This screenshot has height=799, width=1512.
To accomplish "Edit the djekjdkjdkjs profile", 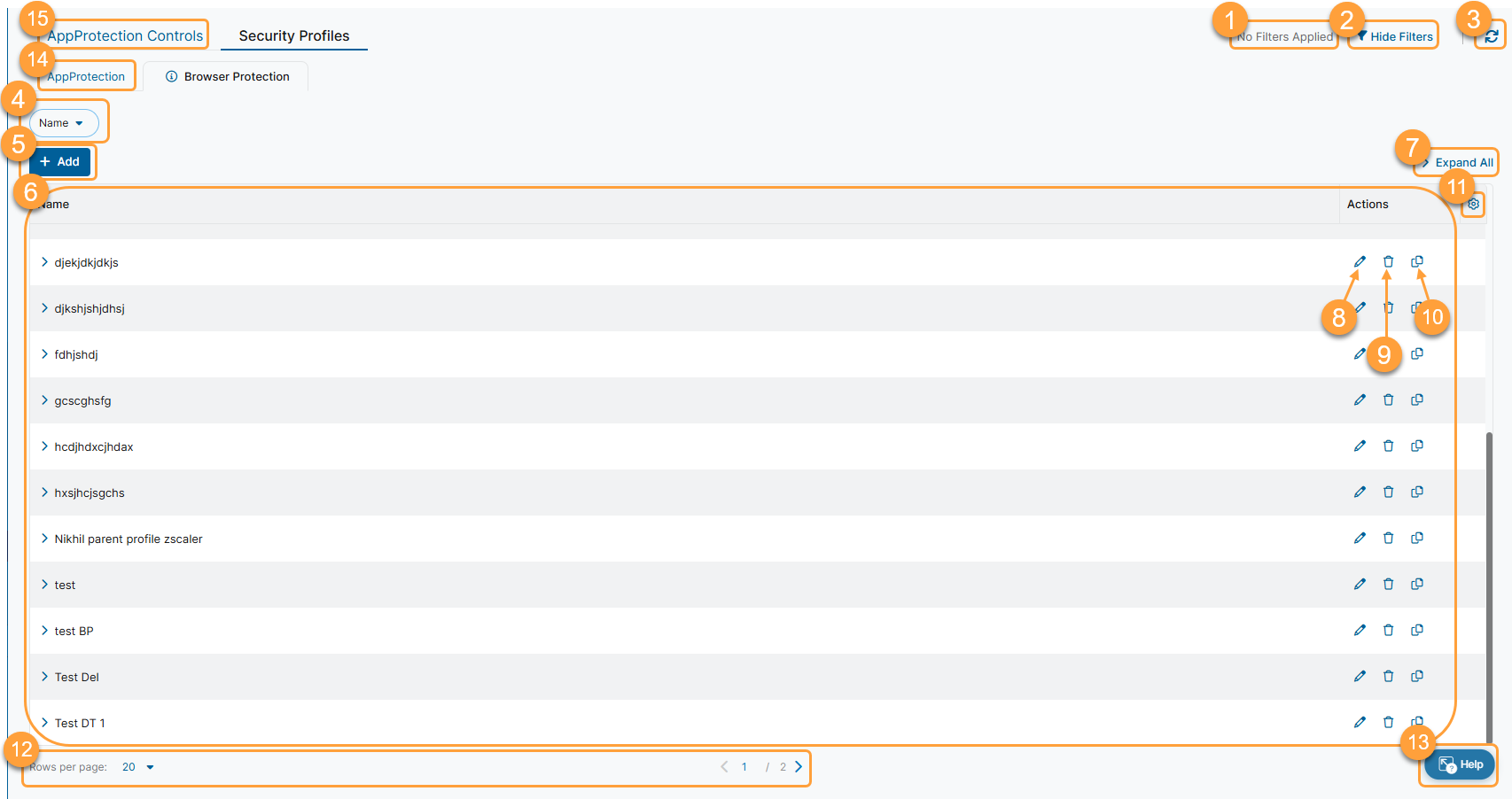I will coord(1360,262).
